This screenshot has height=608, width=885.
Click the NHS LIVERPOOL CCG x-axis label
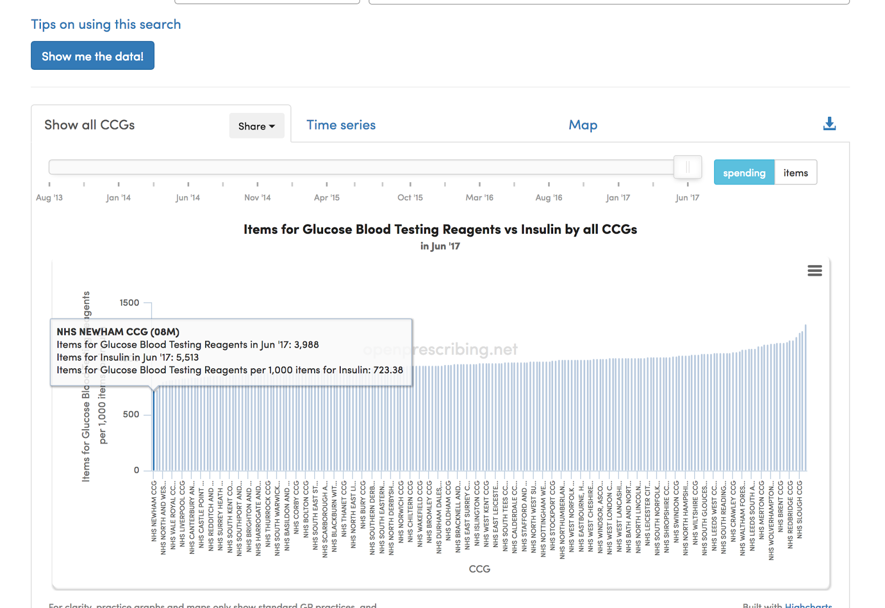coord(182,514)
